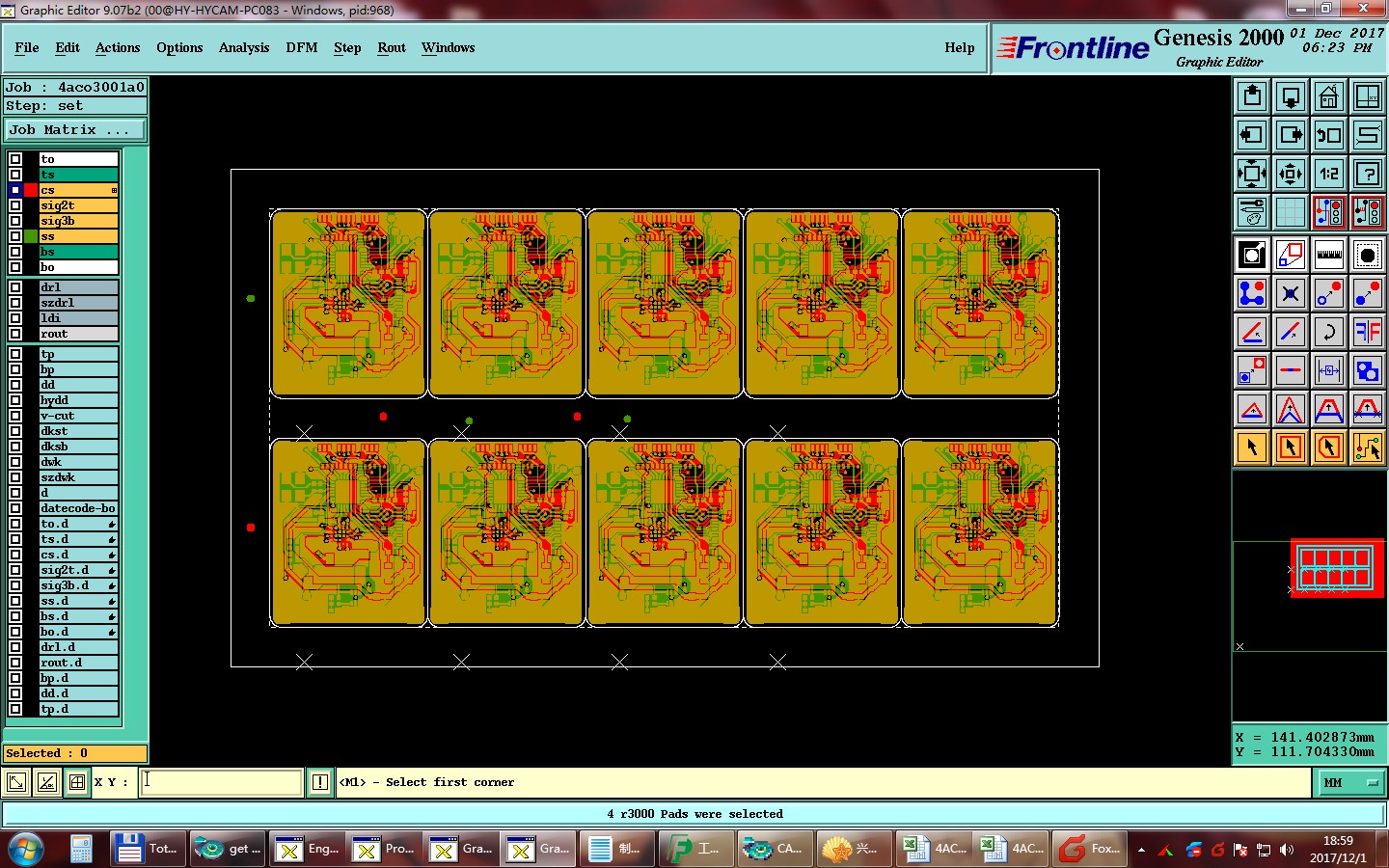The width and height of the screenshot is (1389, 868).
Task: Toggle the 'datecode-bo' layer checkbox
Action: pos(15,508)
